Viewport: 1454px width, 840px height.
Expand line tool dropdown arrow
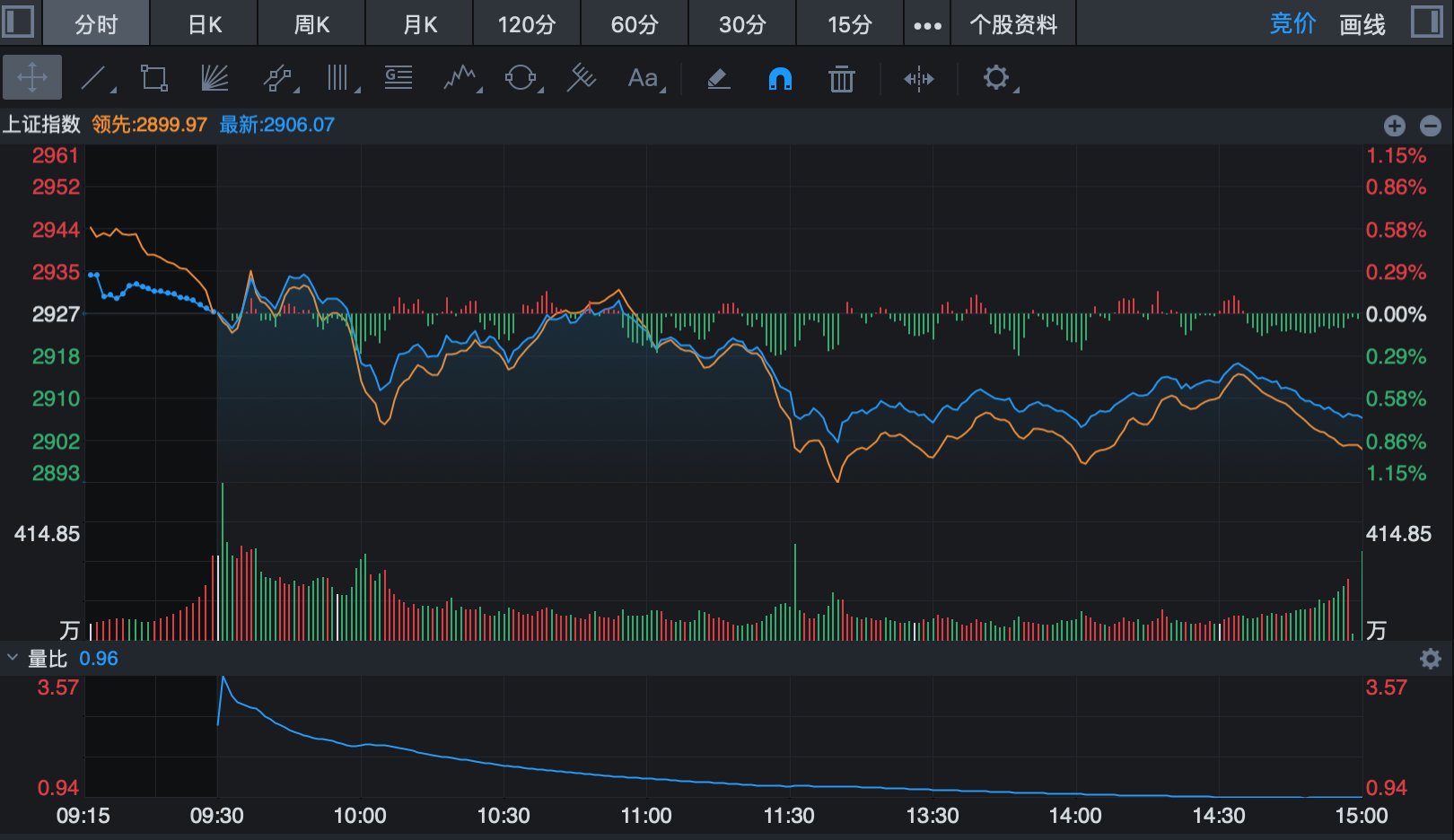(113, 90)
